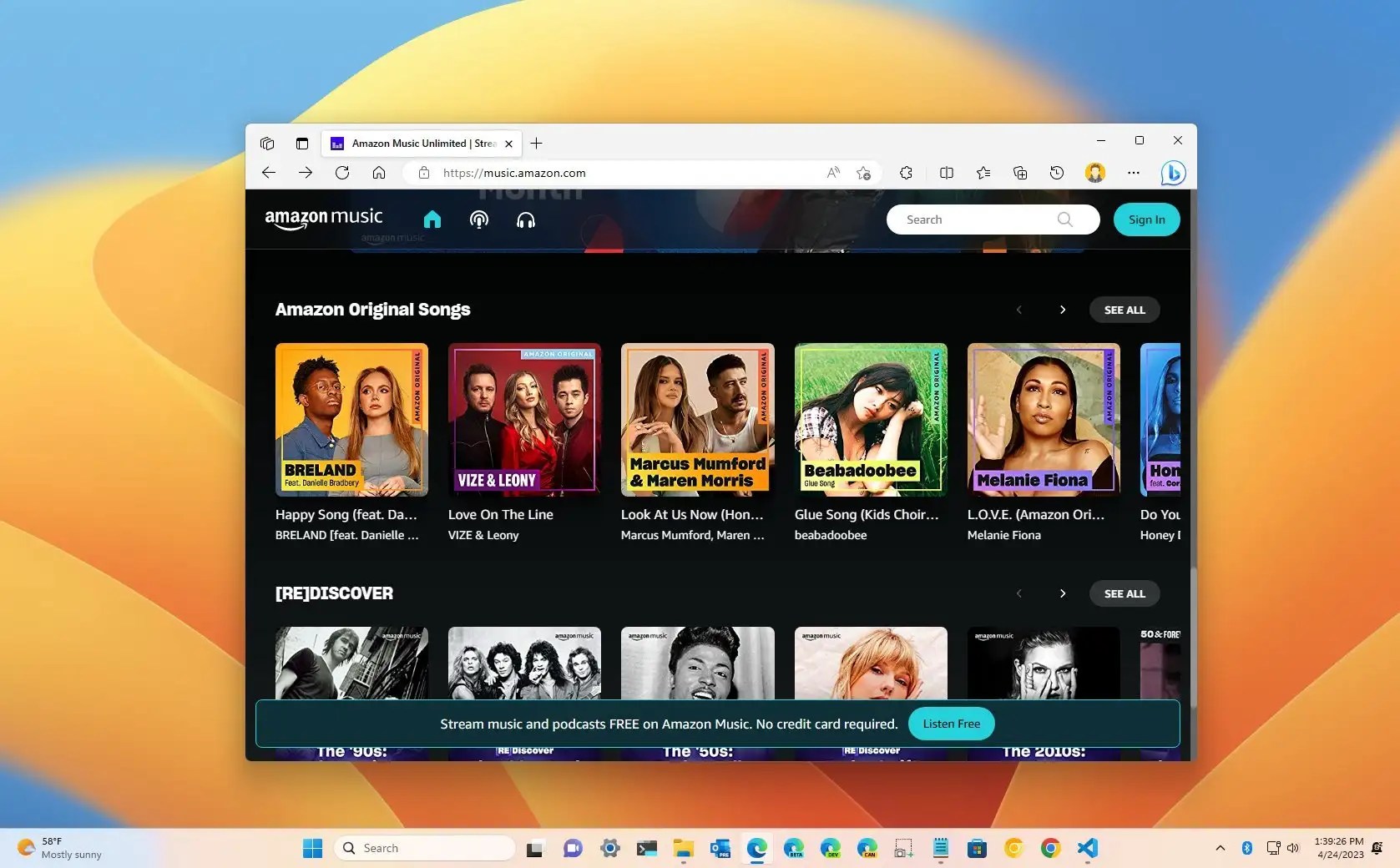Click the Amazon Music logo
Screen dimensions: 1400x868
[323, 217]
